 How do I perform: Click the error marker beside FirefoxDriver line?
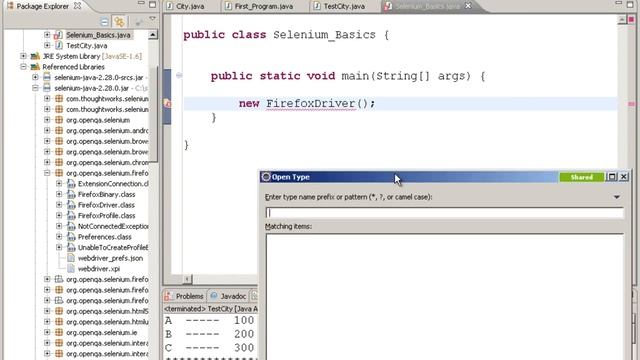[x=167, y=104]
